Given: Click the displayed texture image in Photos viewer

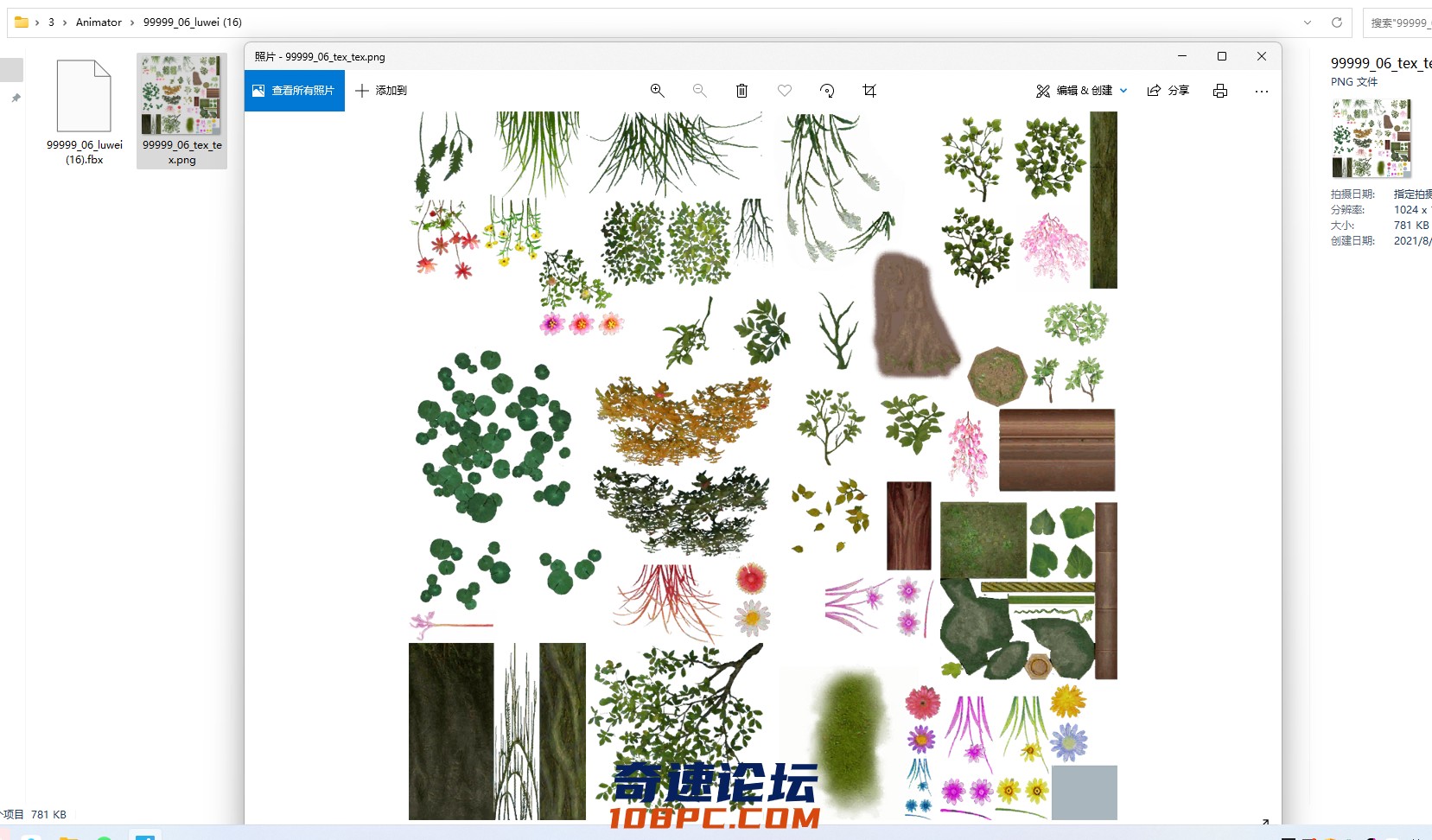Looking at the screenshot, I should pyautogui.click(x=763, y=466).
